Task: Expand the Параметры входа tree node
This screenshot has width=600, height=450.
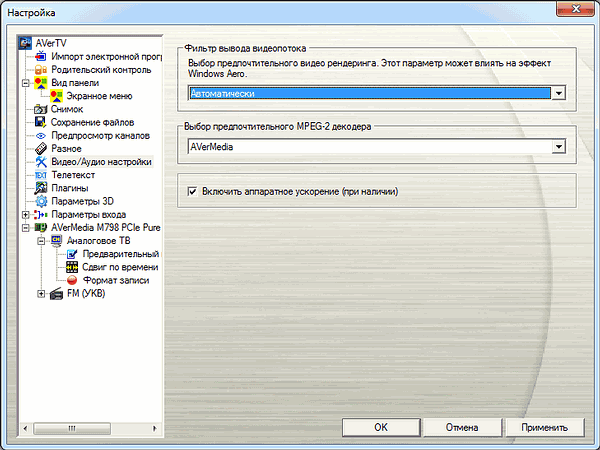Action: click(x=25, y=215)
